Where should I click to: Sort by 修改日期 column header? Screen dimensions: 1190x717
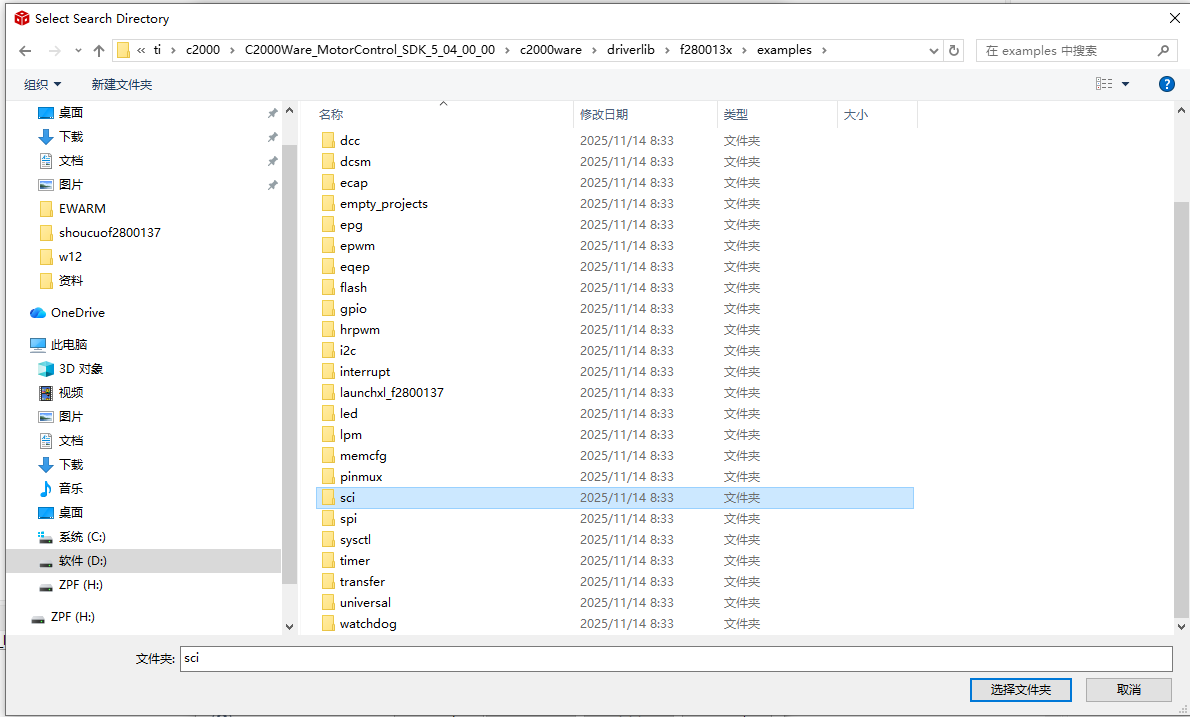pyautogui.click(x=604, y=115)
